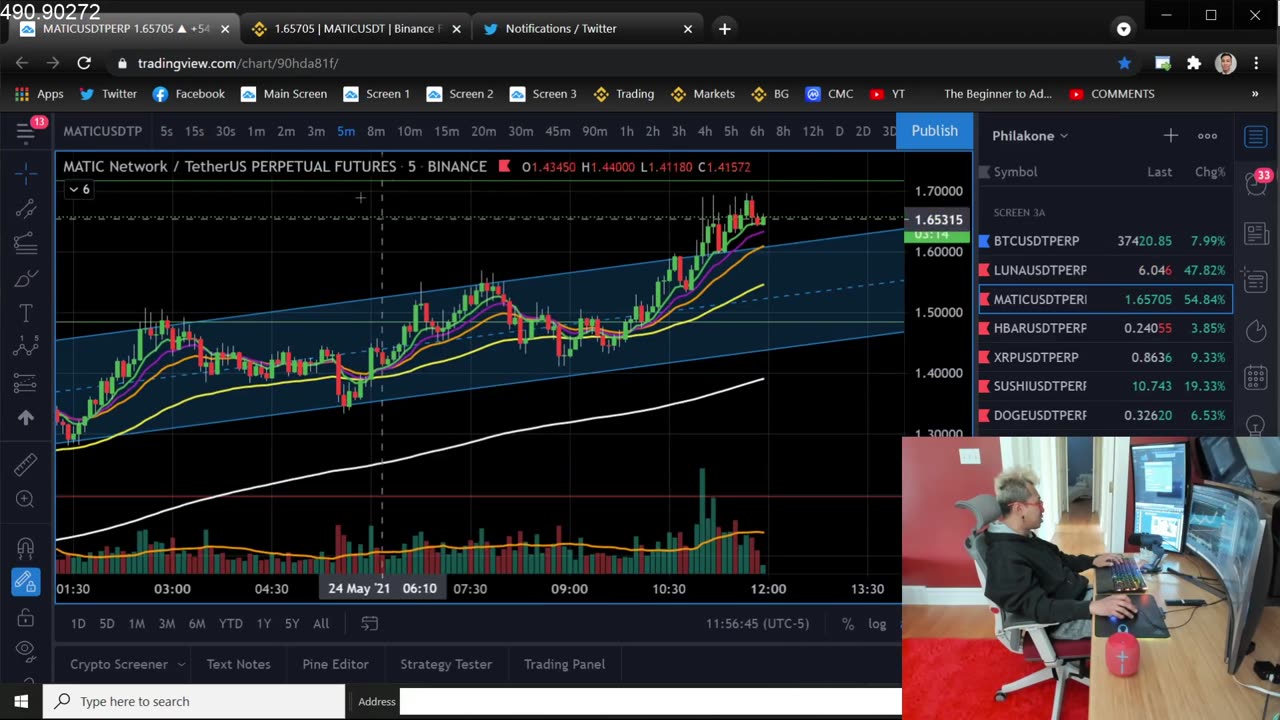Click the MATICUSDTP symbol search
This screenshot has width=1280, height=720.
coord(103,131)
